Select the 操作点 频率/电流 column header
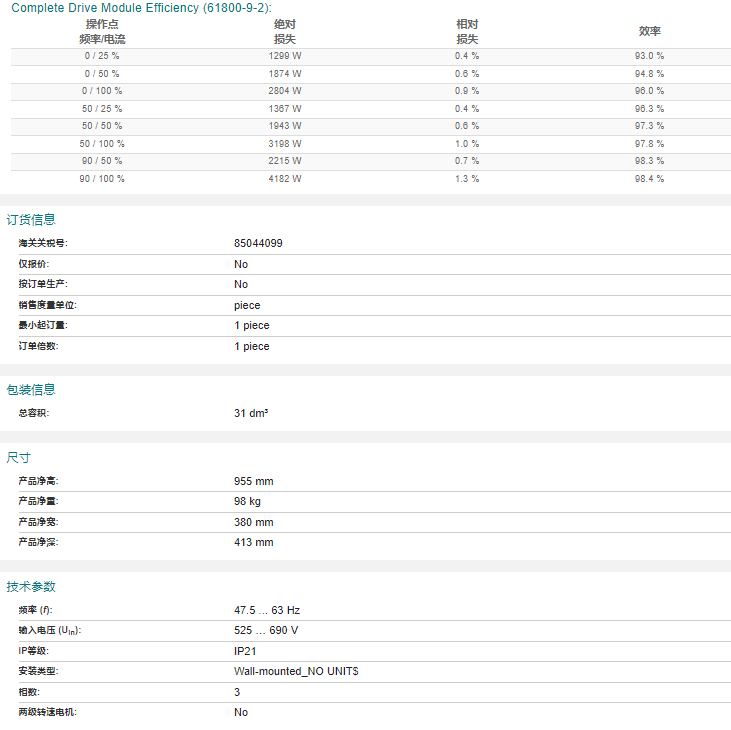Screen dimensions: 731x730 [102, 31]
